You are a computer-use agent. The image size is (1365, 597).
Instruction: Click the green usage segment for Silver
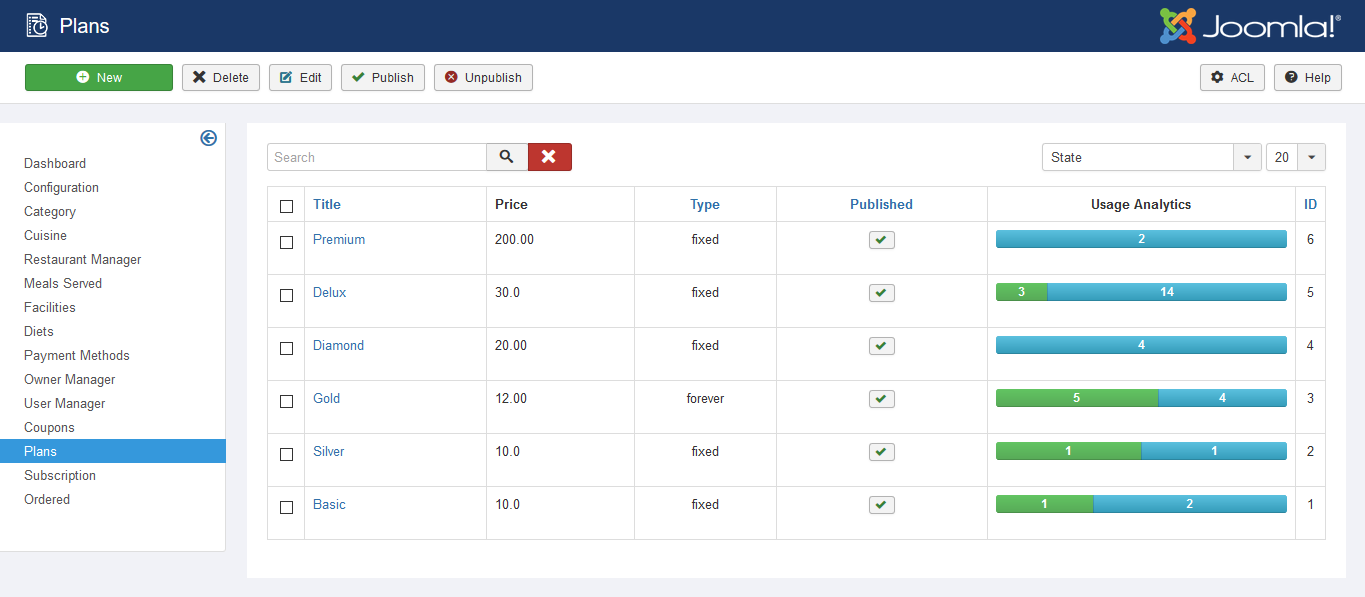point(1068,451)
